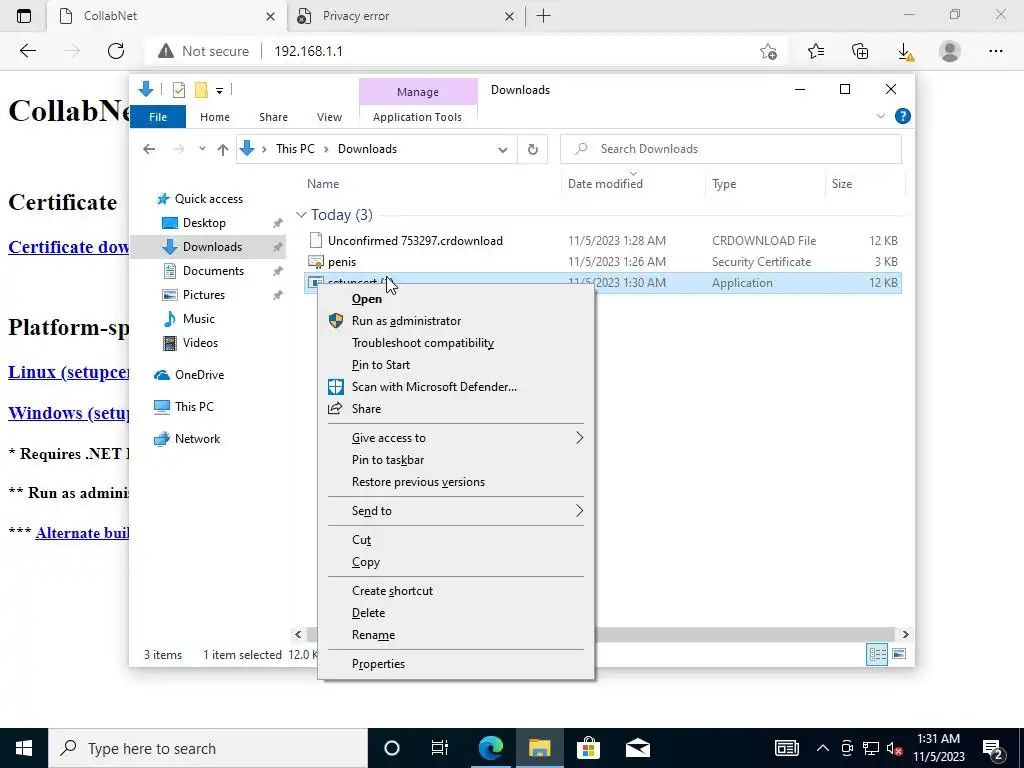Choose Run as administrator

tap(456, 321)
